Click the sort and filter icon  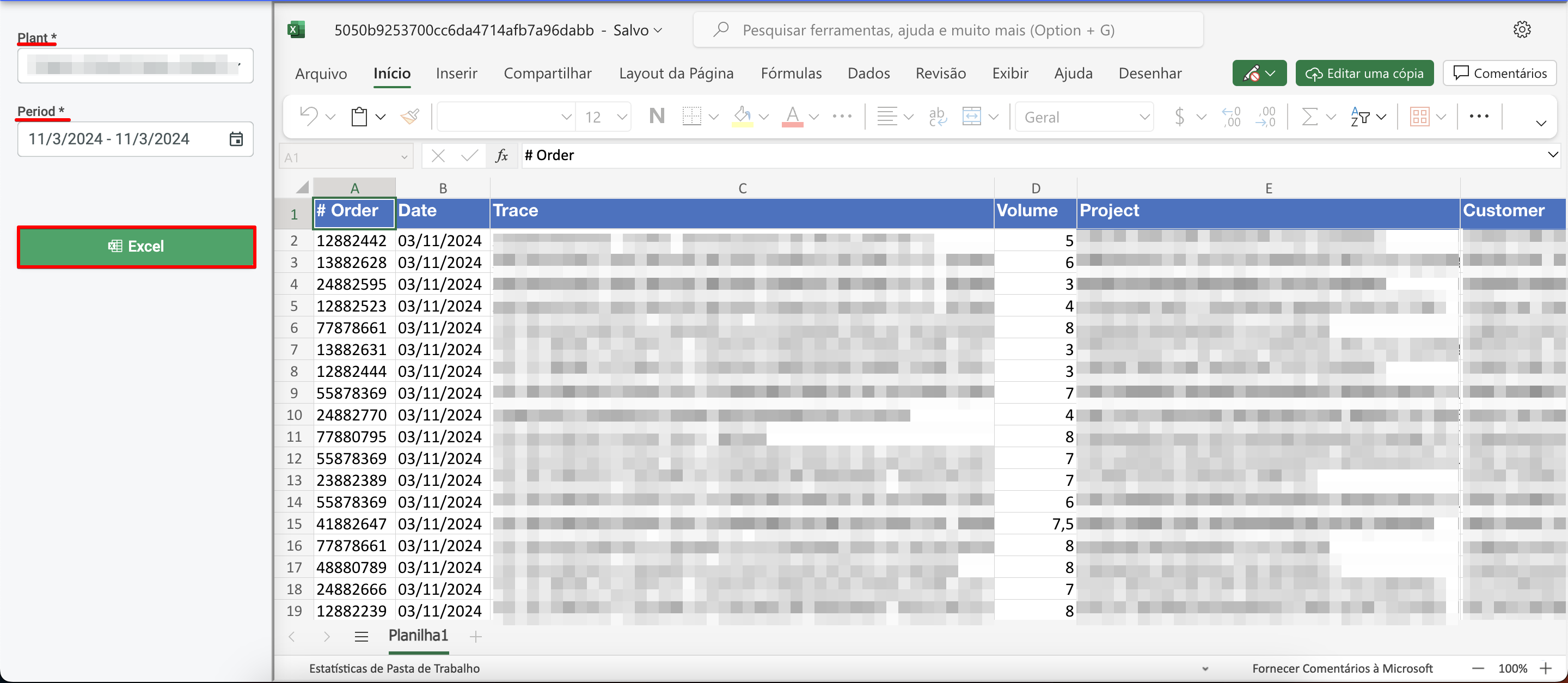(x=1360, y=116)
